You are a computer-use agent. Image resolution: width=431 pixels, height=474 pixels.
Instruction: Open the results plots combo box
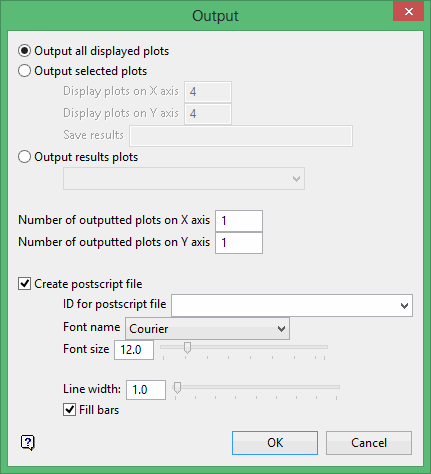coord(184,179)
